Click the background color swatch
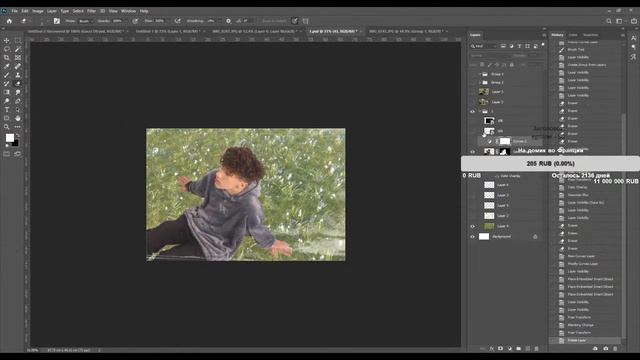Screen dimensions: 640x360 point(15,143)
